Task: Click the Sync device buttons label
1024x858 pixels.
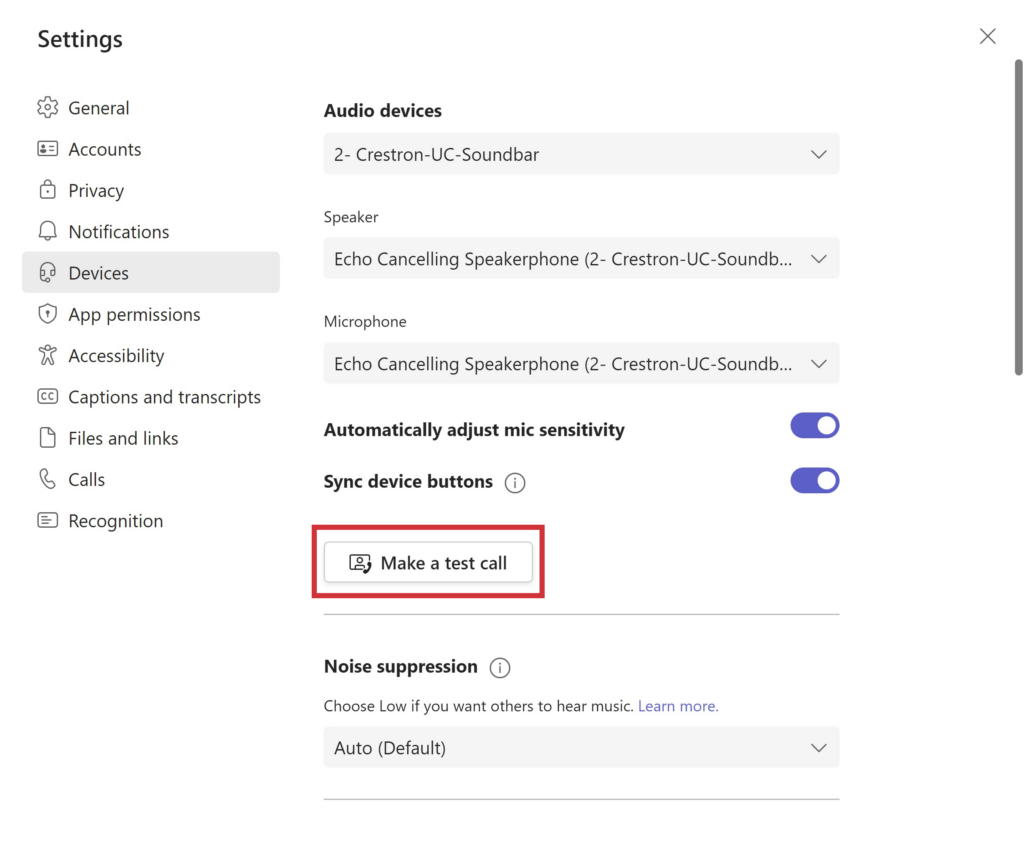Action: point(408,481)
